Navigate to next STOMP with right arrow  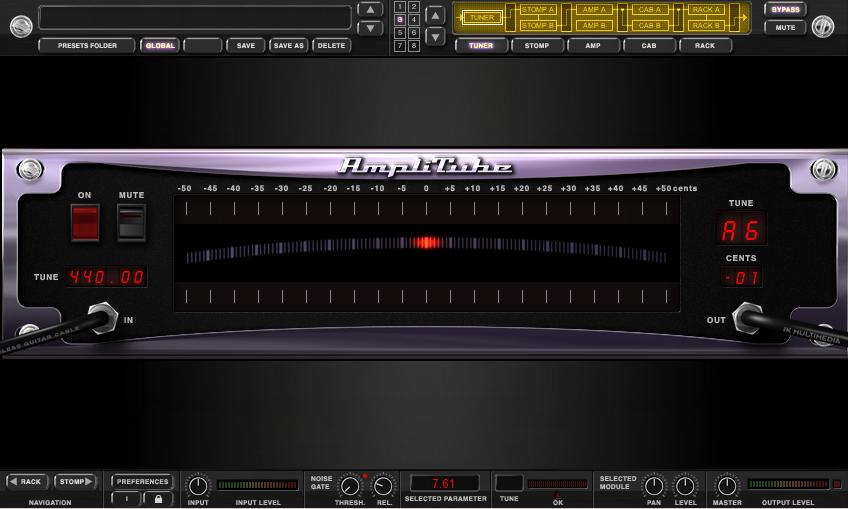[x=75, y=481]
